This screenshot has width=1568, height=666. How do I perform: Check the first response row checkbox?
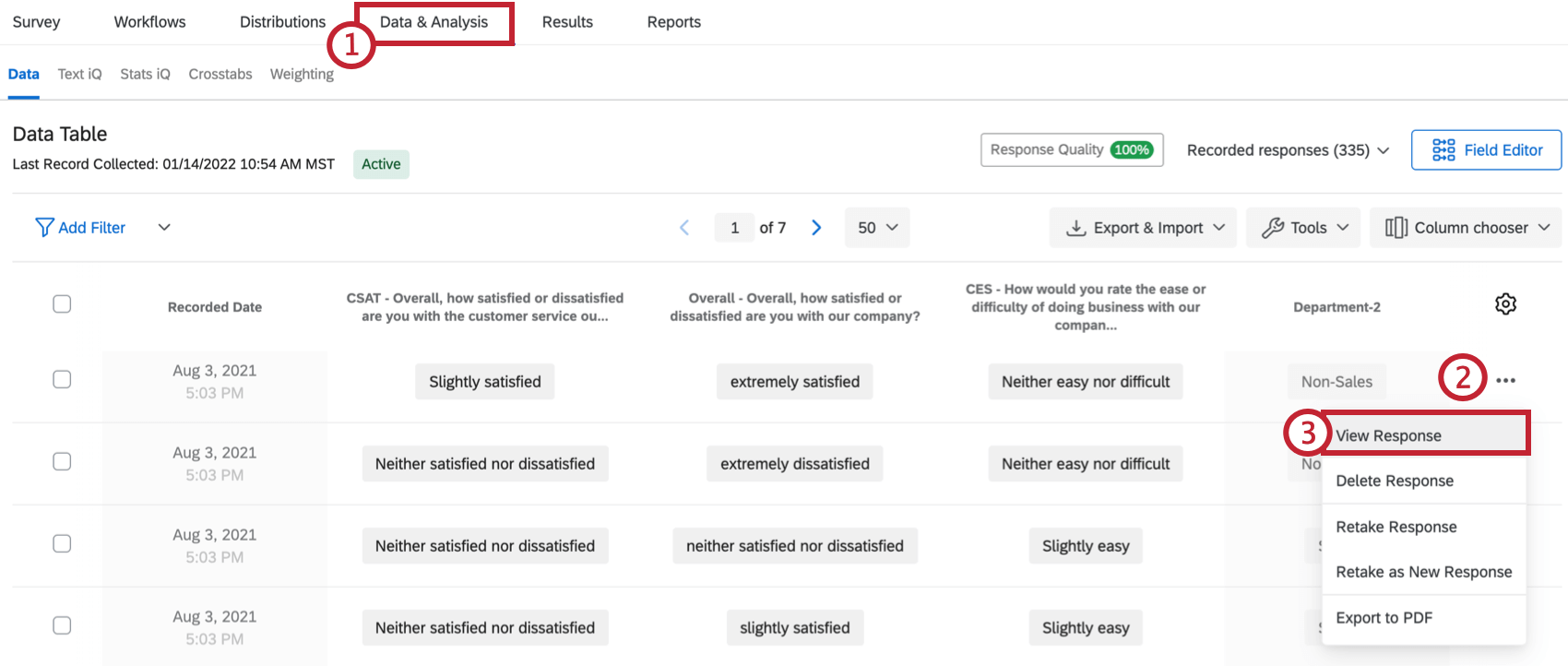62,379
